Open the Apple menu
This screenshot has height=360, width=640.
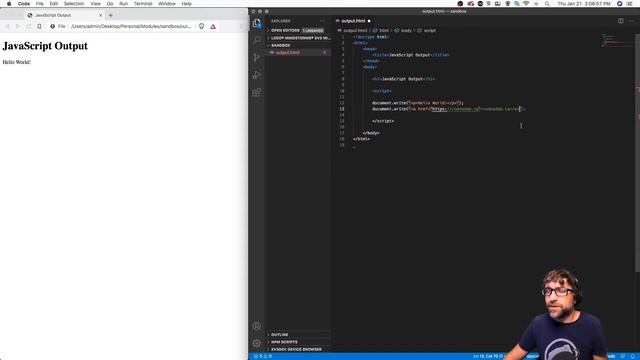pyautogui.click(x=9, y=4)
